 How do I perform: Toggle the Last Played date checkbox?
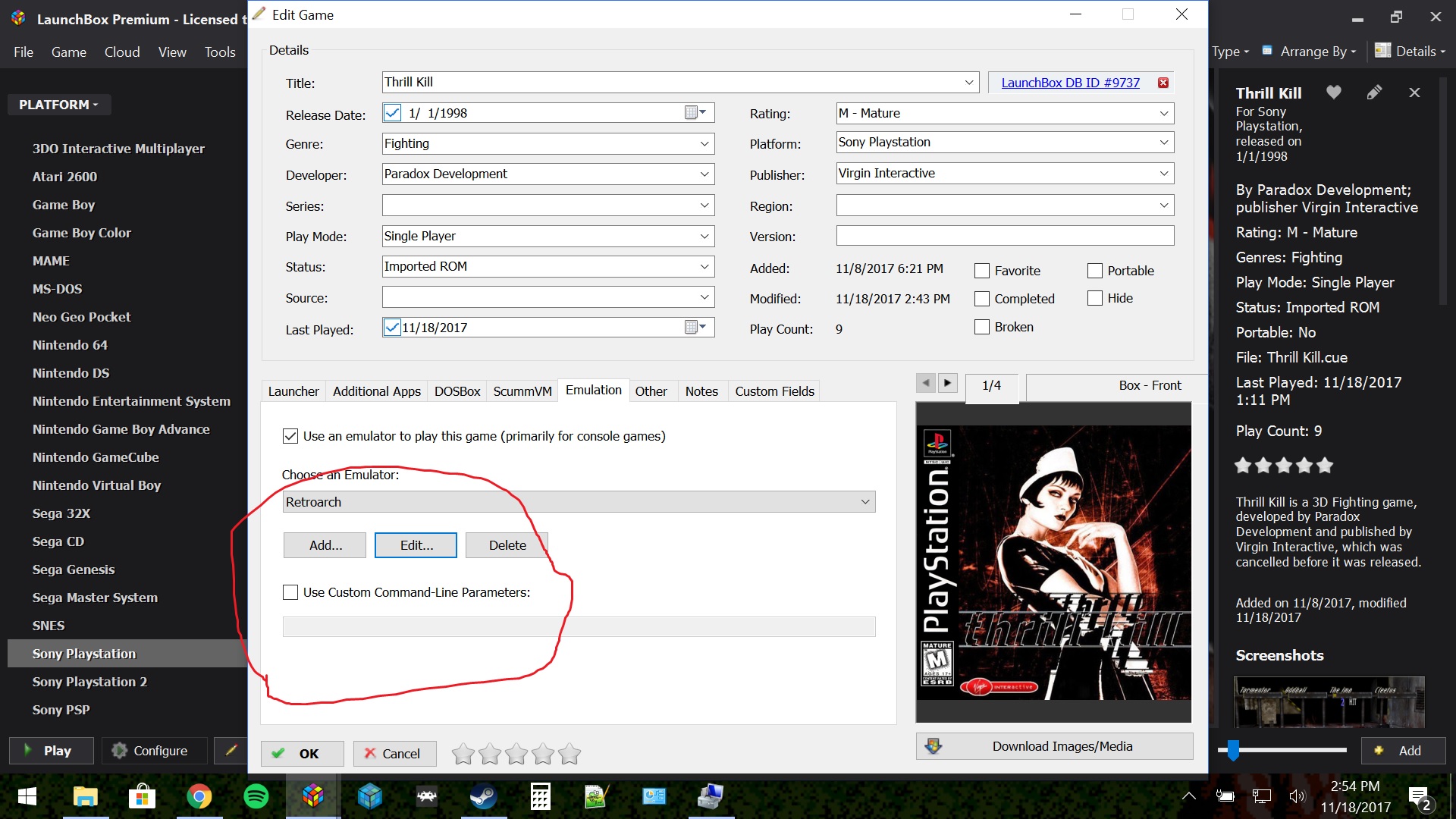(392, 328)
